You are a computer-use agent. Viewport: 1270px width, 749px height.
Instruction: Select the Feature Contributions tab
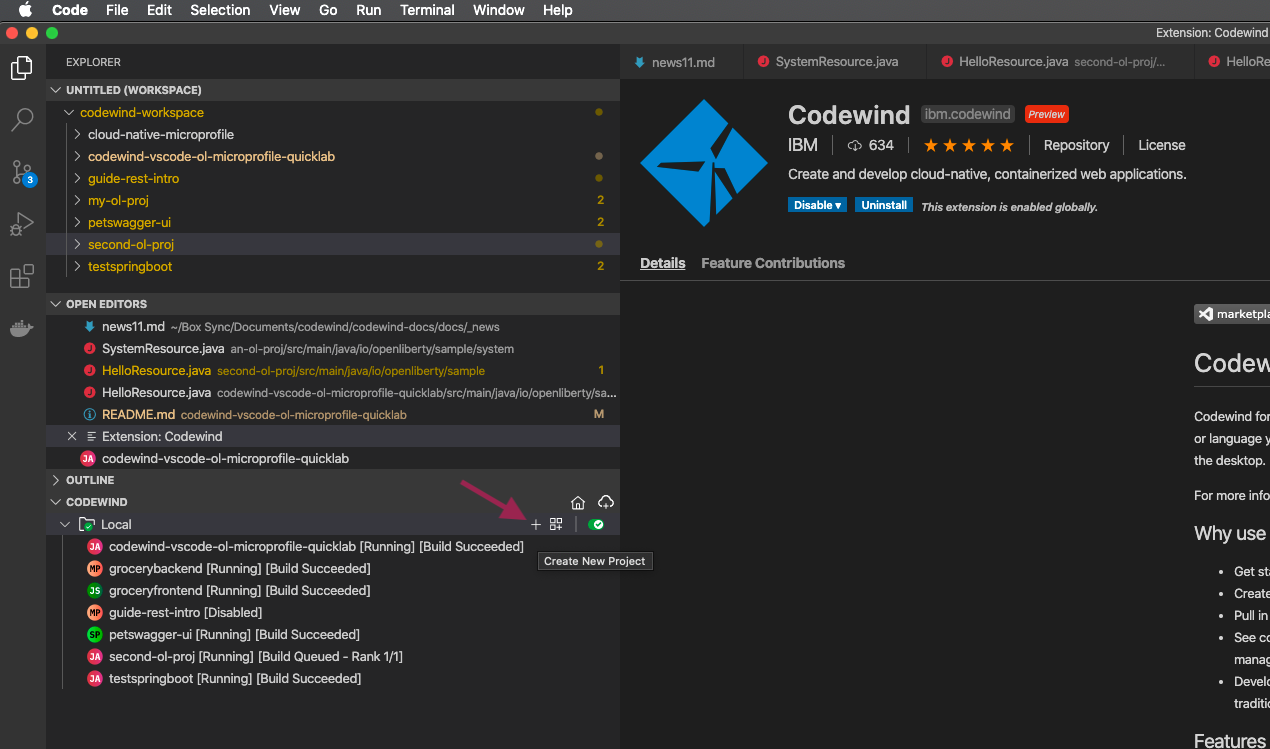(x=773, y=263)
